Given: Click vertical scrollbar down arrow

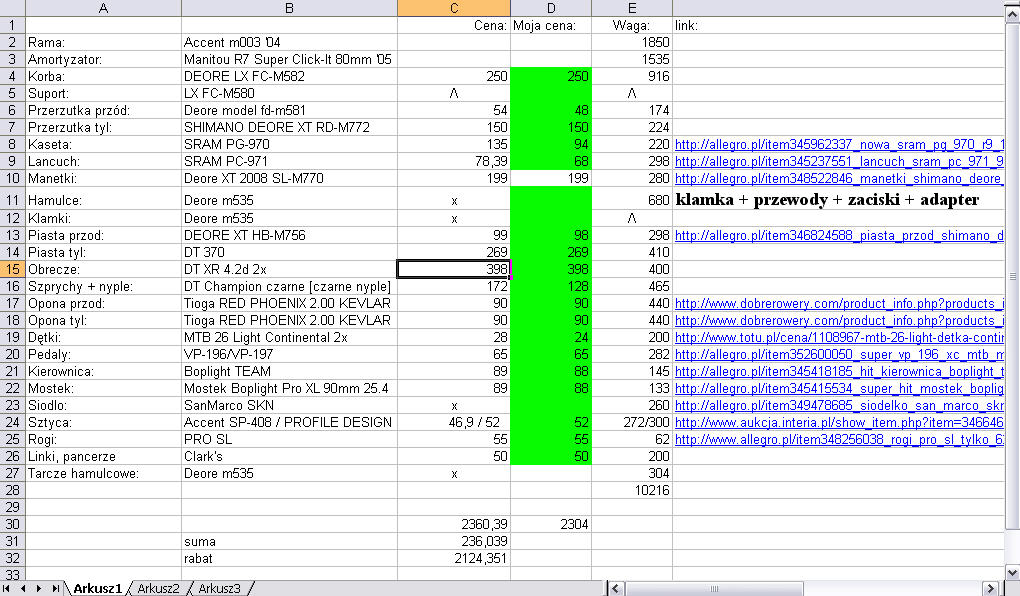Looking at the screenshot, I should coord(1012,573).
